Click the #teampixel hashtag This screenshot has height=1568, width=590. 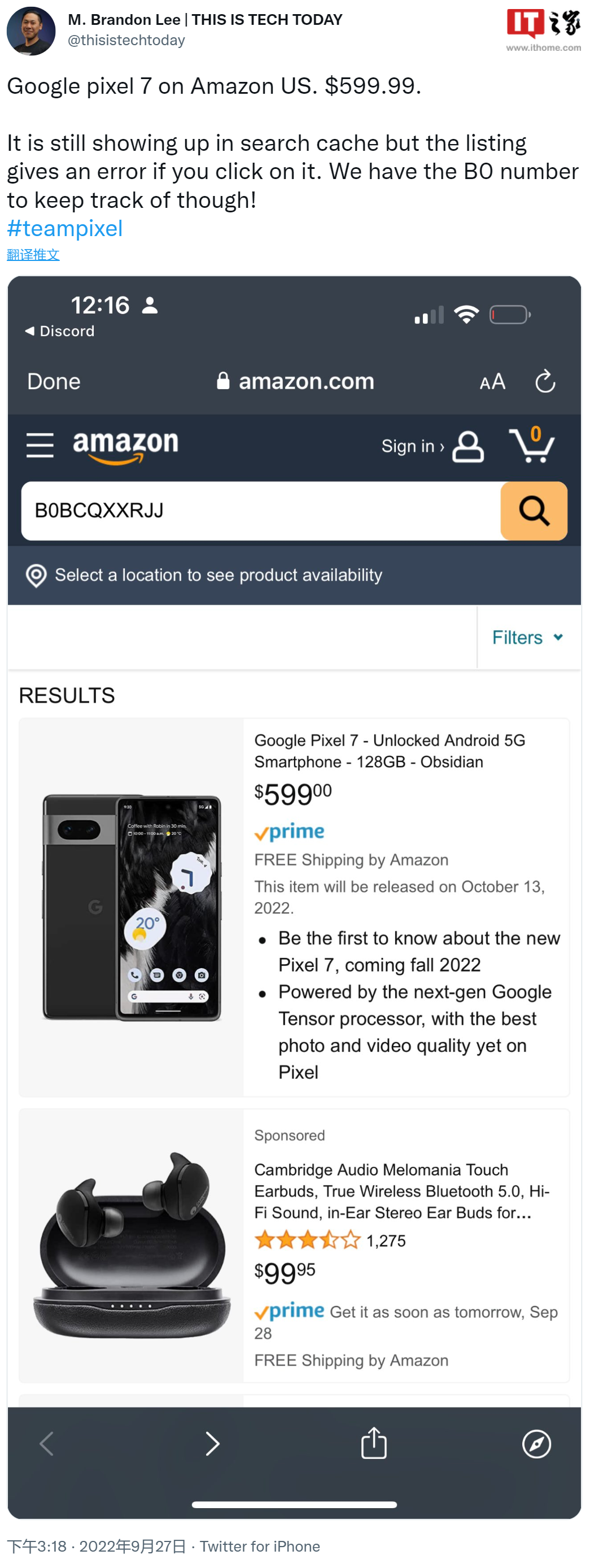[x=64, y=228]
